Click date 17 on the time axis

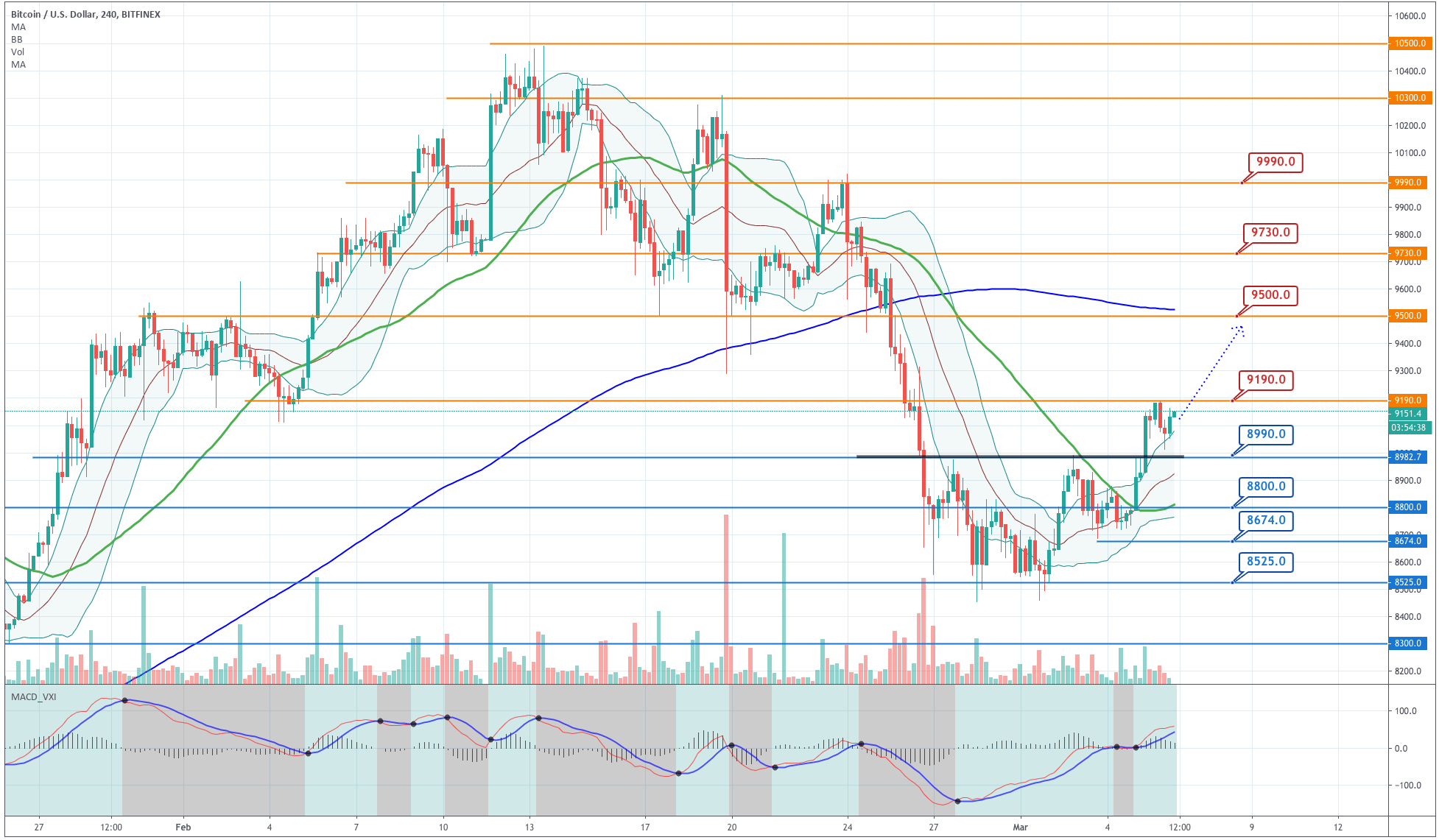[x=645, y=827]
